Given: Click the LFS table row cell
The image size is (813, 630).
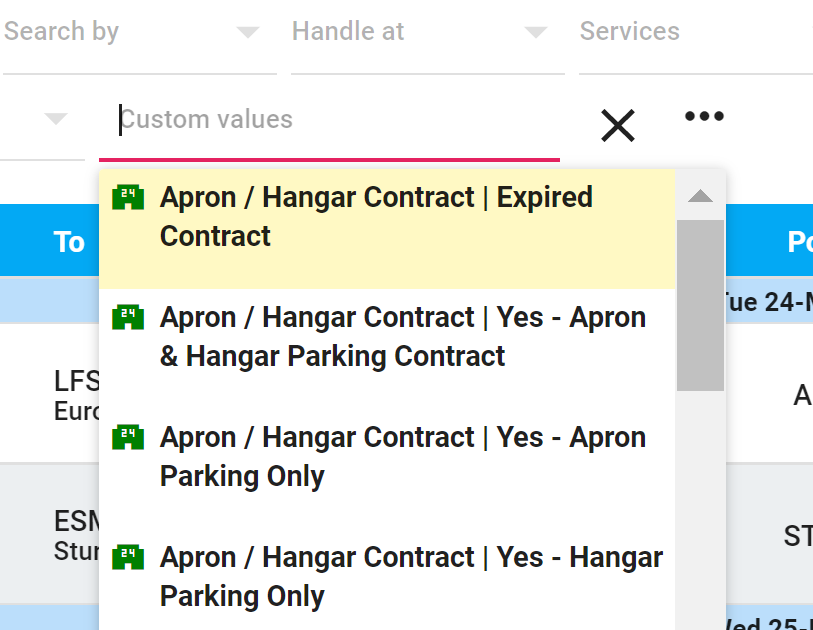Looking at the screenshot, I should tap(75, 395).
